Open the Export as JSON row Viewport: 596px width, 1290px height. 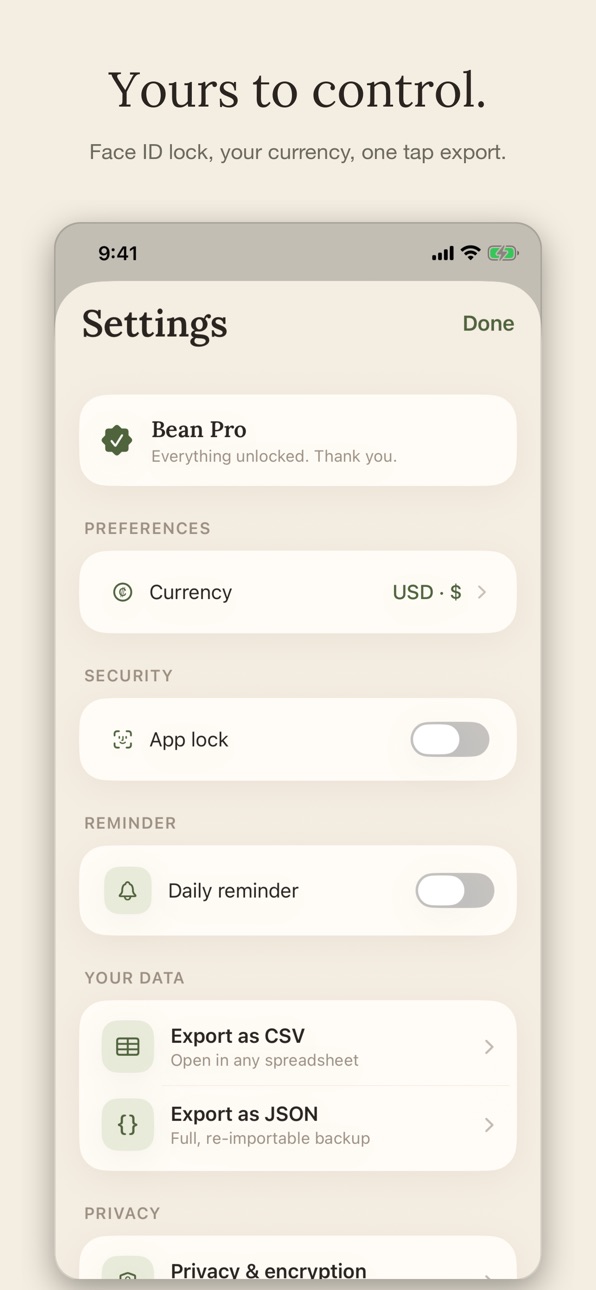point(298,1125)
